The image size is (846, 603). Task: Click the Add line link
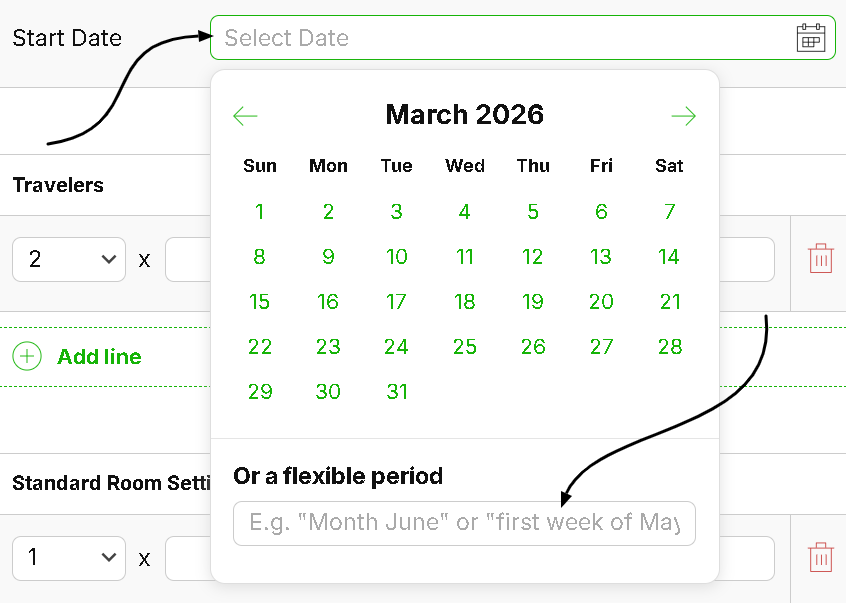coord(99,357)
